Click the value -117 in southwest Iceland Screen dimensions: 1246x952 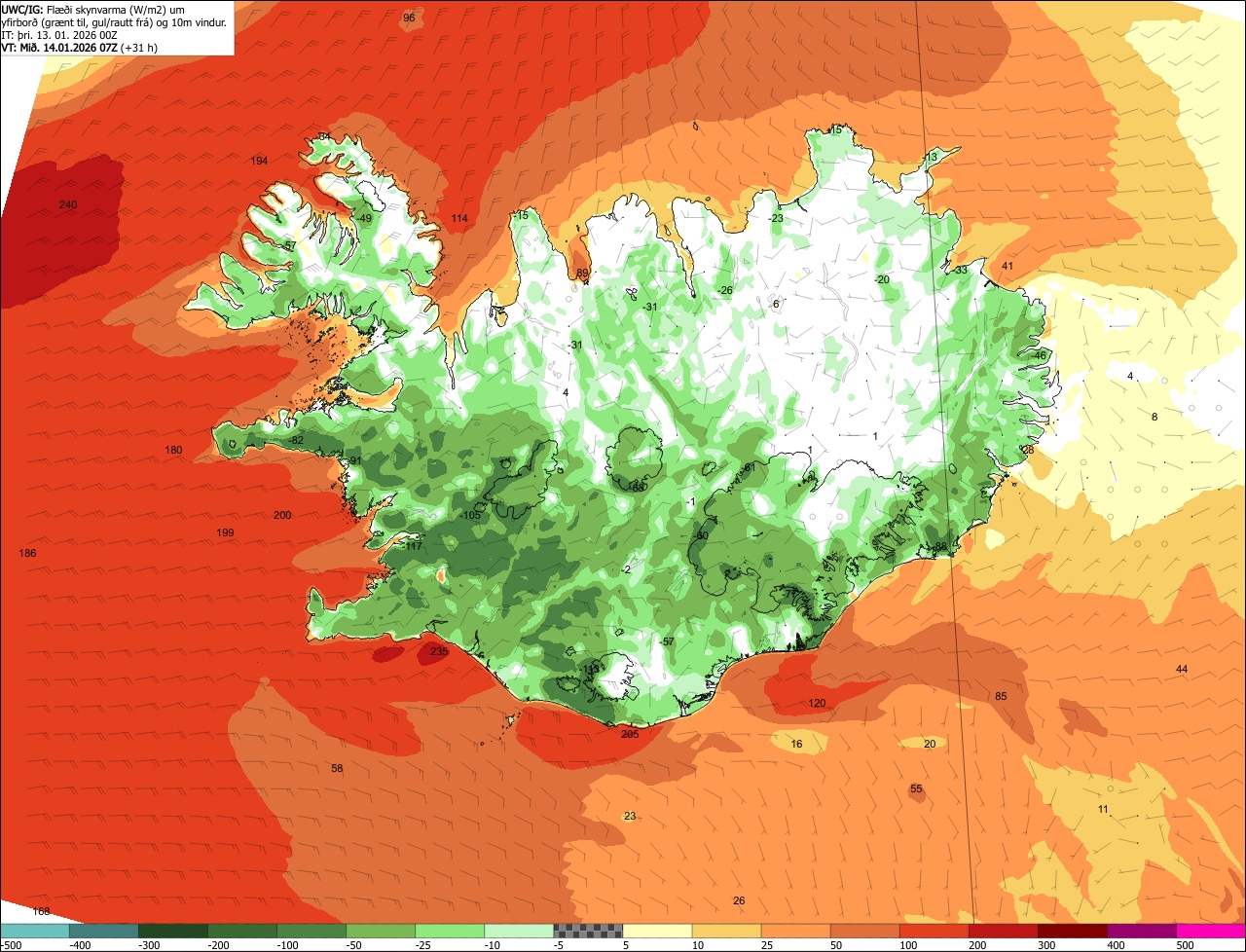tap(412, 546)
